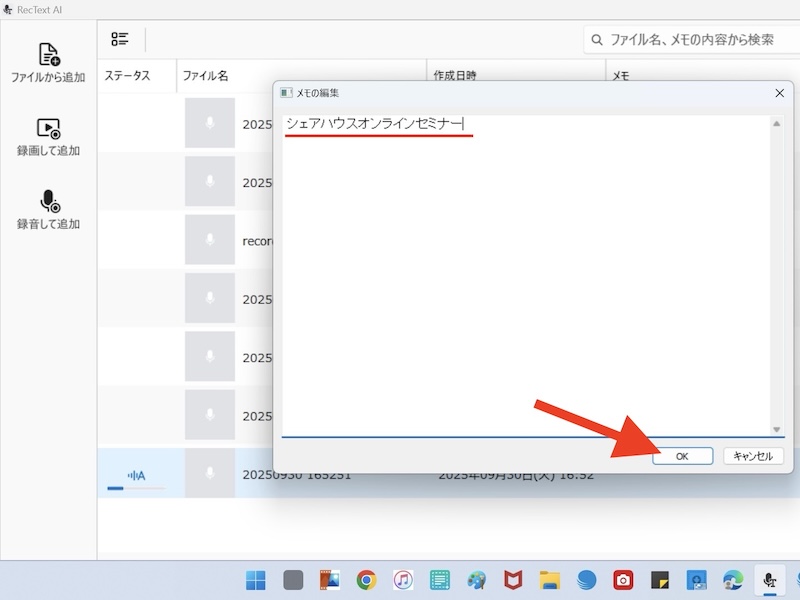Click the 録音して追加 microphone icon

[48, 201]
